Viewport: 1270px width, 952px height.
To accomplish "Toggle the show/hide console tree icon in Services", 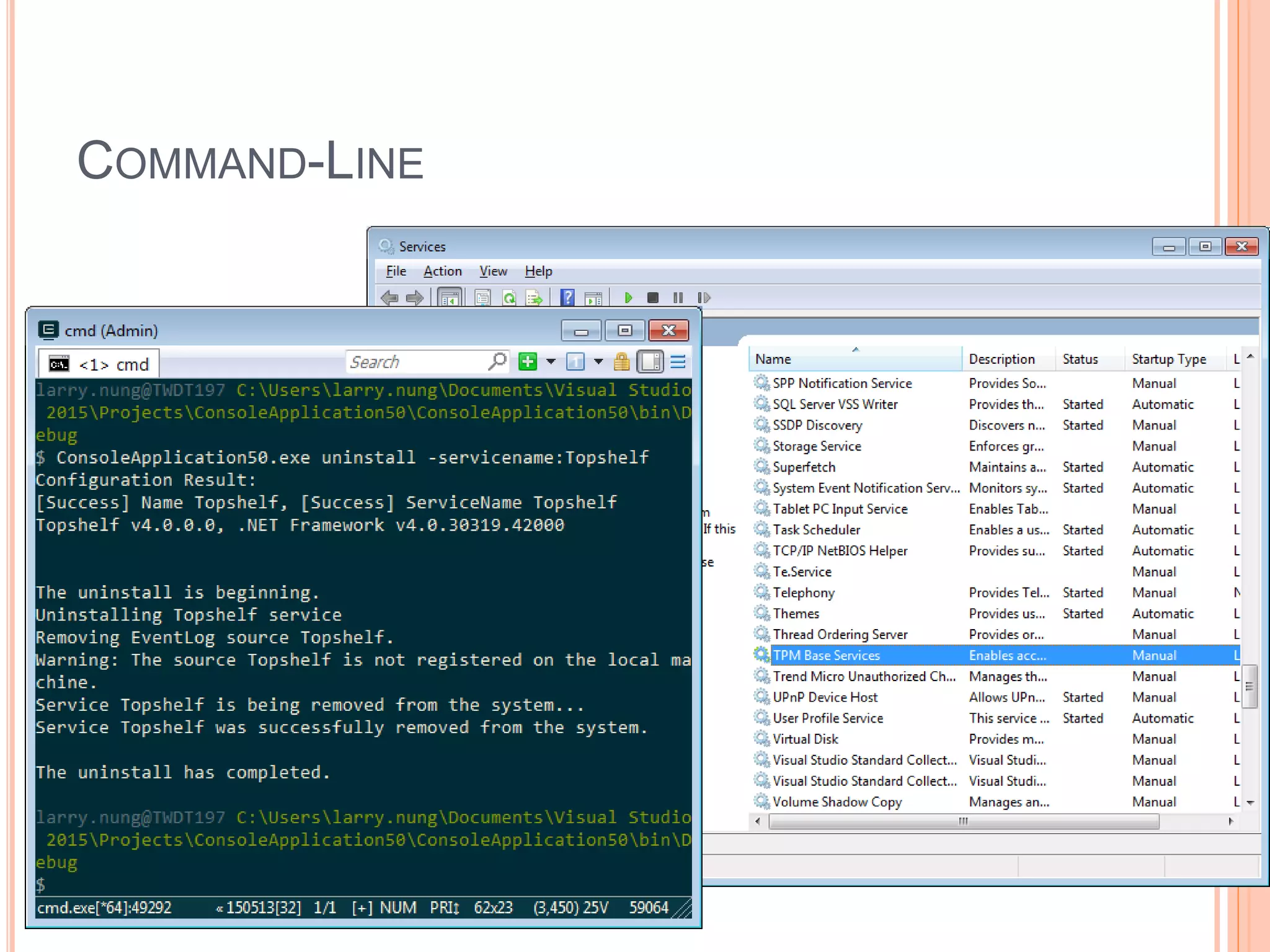I will pos(450,298).
